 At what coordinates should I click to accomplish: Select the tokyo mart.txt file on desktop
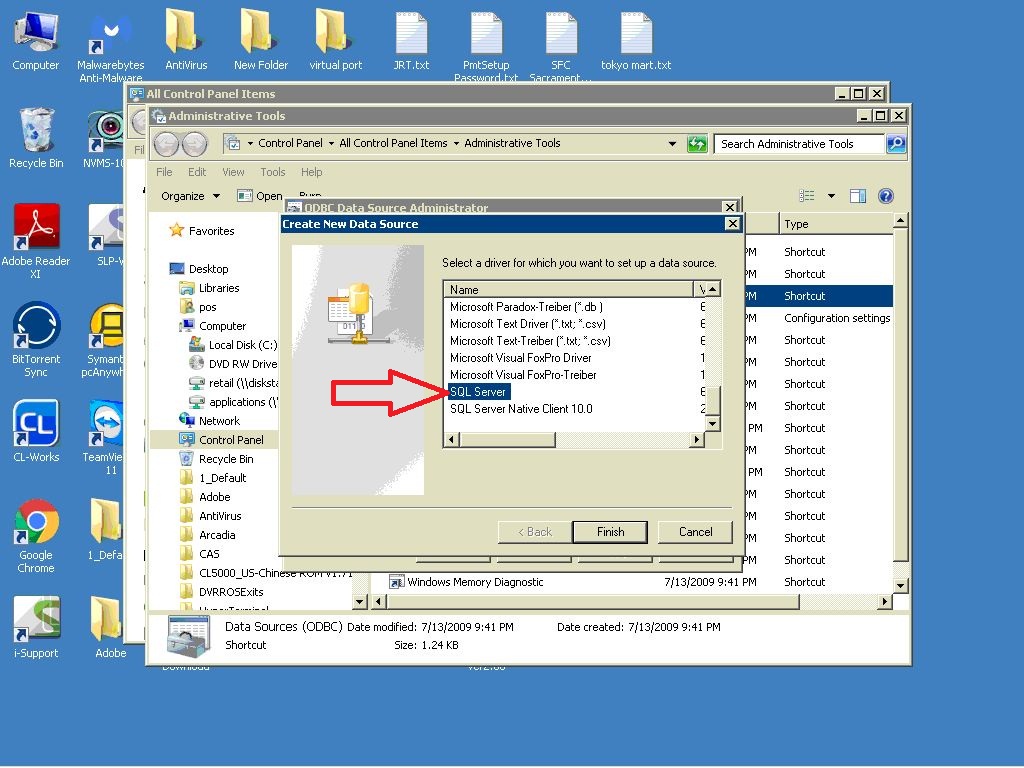coord(636,36)
